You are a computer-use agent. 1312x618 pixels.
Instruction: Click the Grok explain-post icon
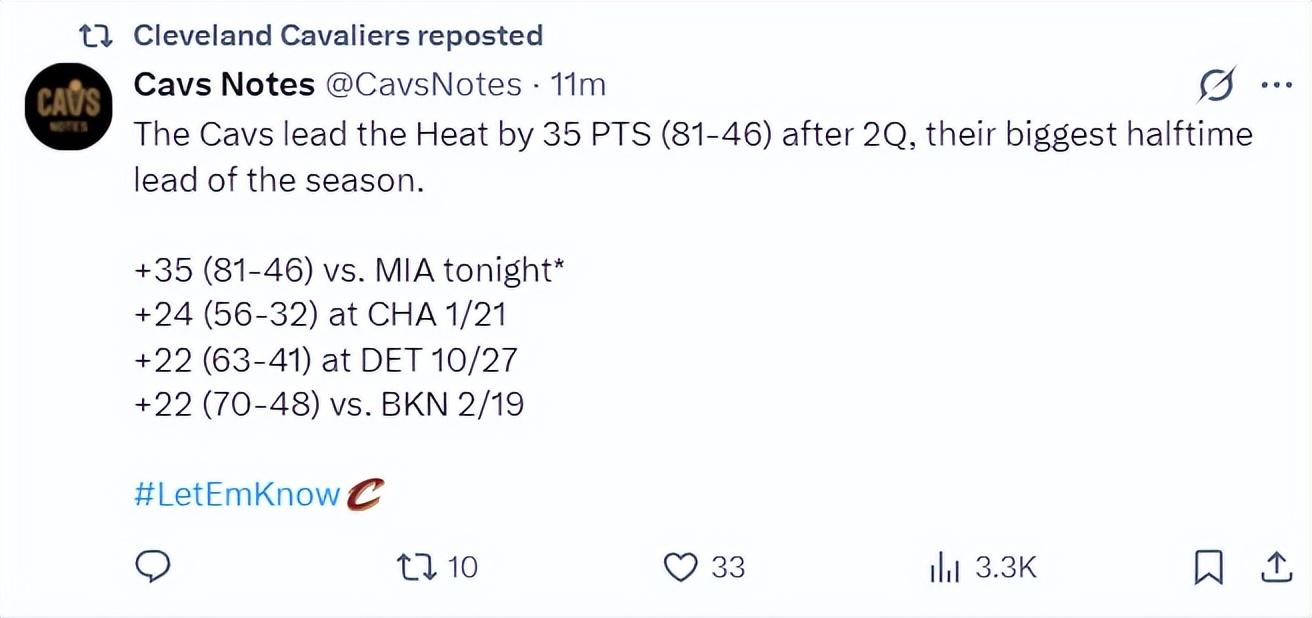click(1217, 86)
